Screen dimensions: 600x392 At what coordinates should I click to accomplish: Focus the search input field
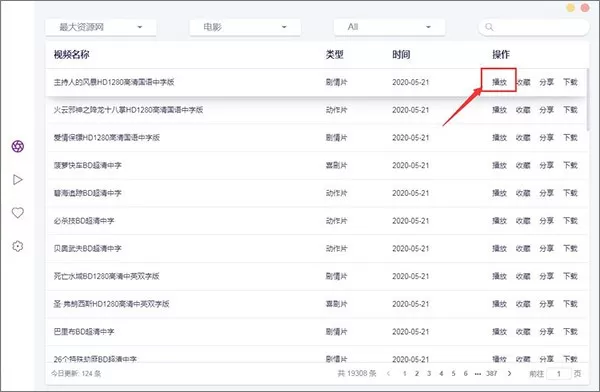534,27
